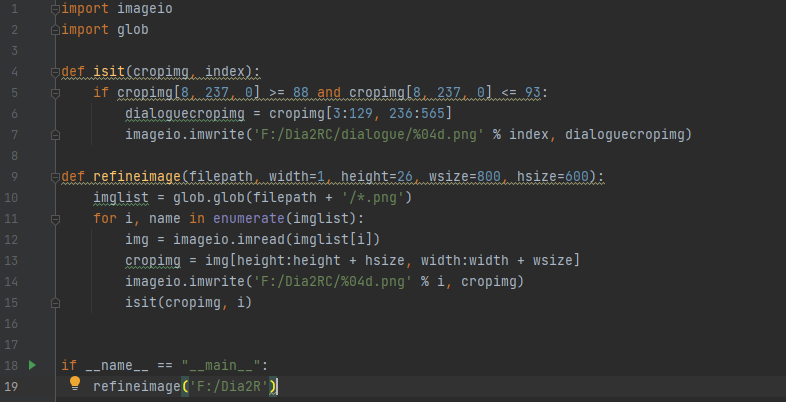Click the 'enumerate' builtin in the for loop

pos(249,219)
